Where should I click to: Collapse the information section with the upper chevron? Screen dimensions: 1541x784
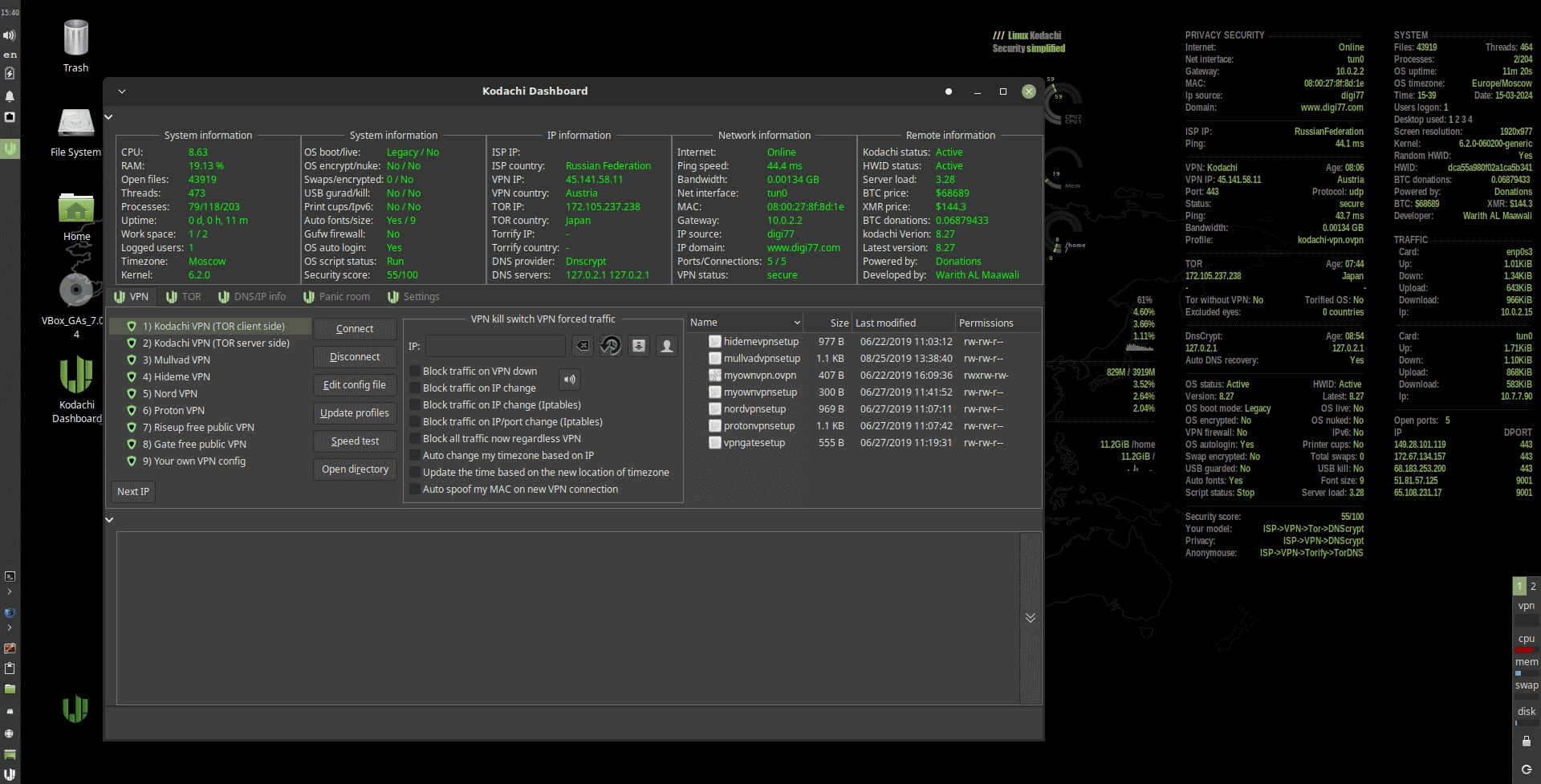tap(109, 117)
